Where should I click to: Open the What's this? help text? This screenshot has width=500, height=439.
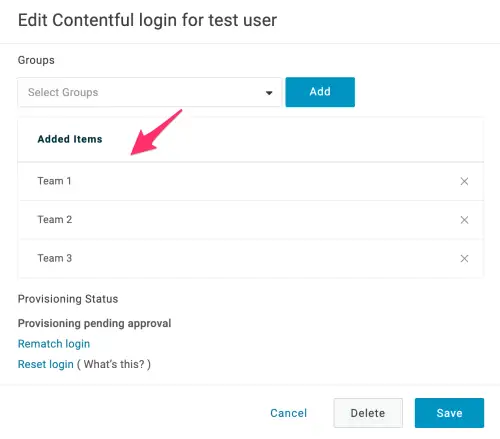(114, 364)
